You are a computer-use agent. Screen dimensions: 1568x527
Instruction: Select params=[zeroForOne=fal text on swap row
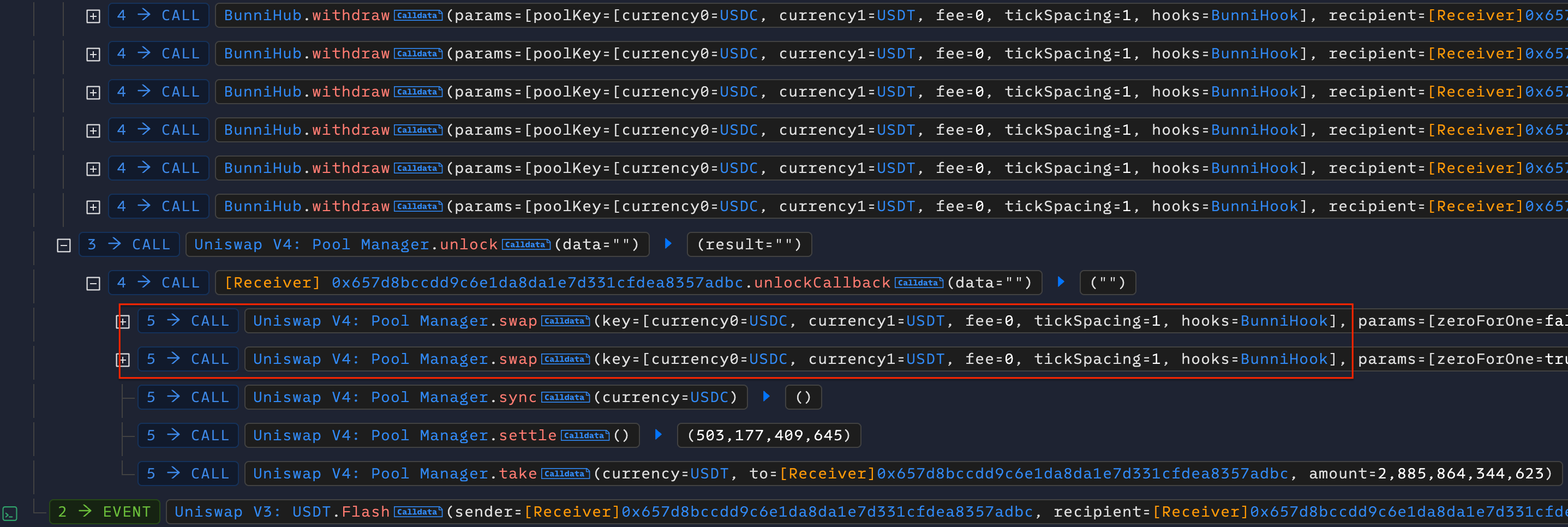(1463, 321)
